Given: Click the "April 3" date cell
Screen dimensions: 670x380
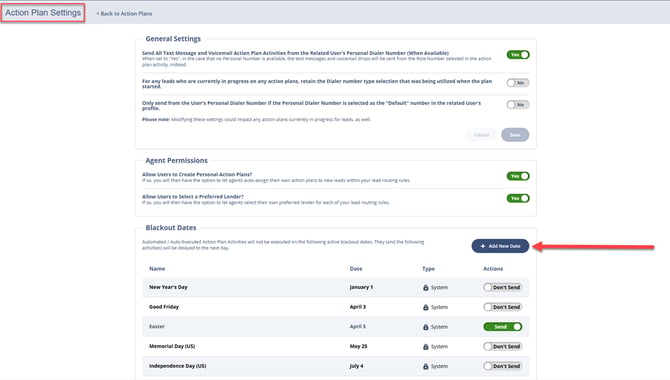Looking at the screenshot, I should (358, 307).
